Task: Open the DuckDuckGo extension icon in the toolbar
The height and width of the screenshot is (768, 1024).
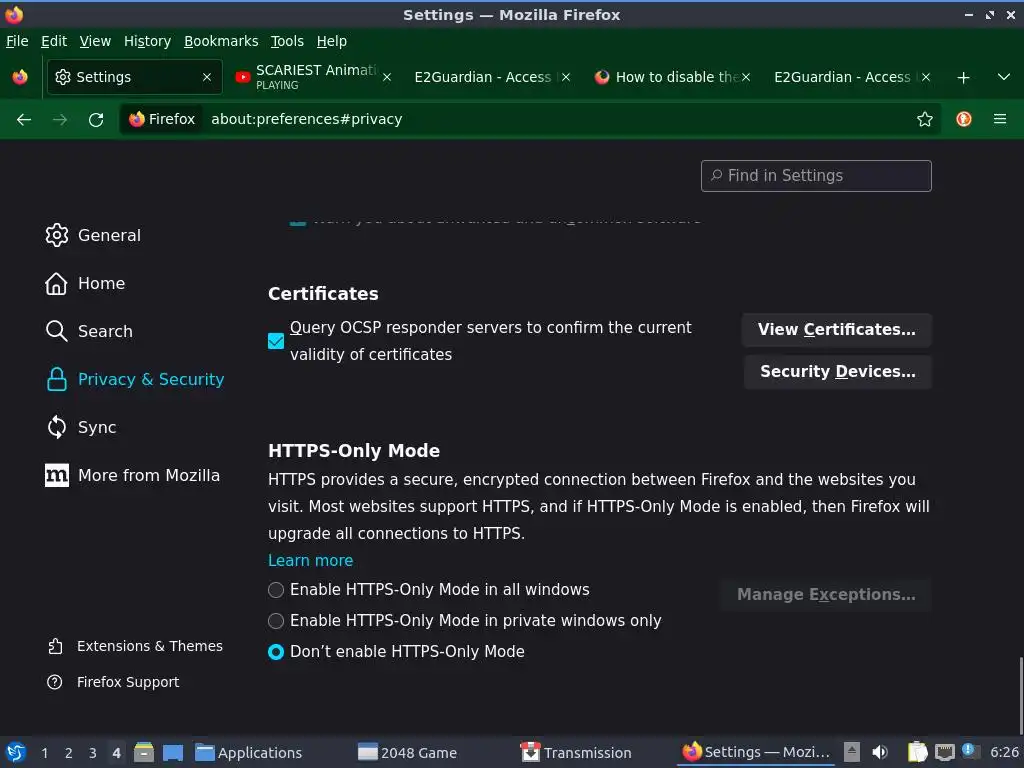Action: point(964,119)
